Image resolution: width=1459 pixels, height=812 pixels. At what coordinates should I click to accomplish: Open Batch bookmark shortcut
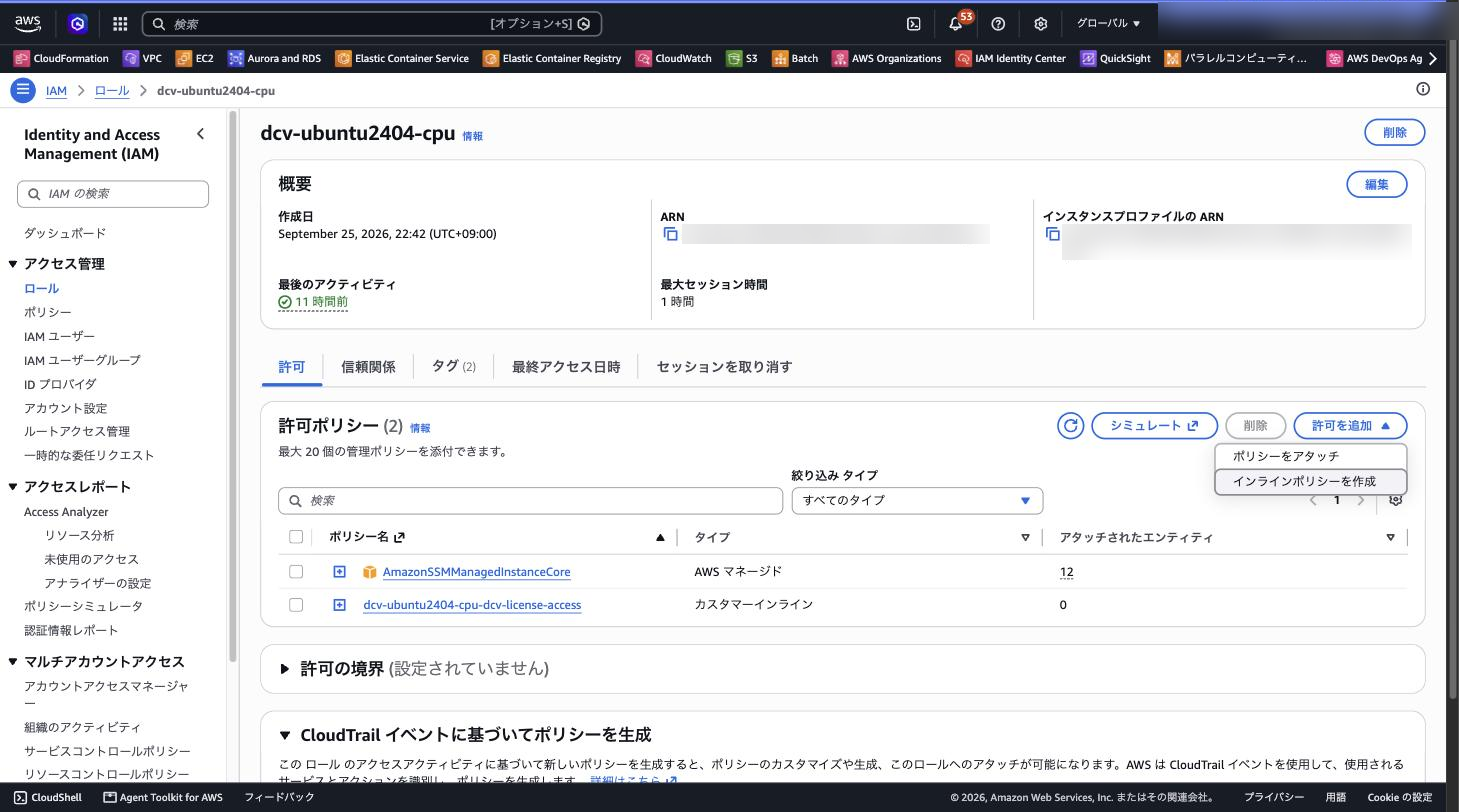(x=795, y=58)
